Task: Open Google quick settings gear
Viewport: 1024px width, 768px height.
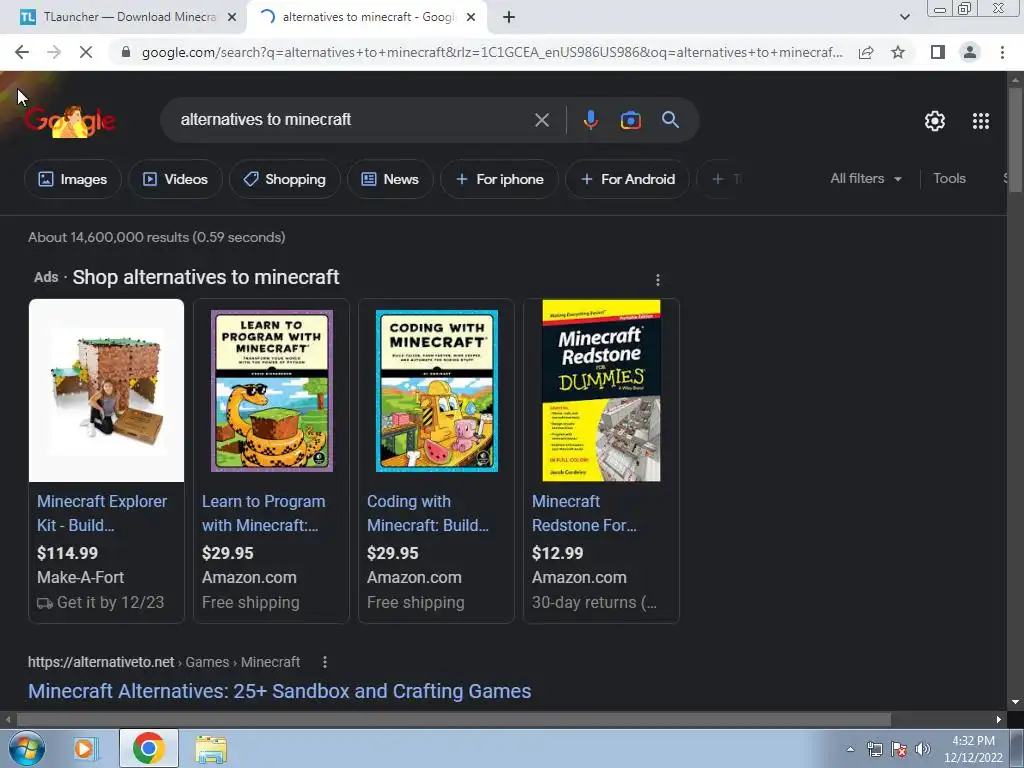Action: 935,121
